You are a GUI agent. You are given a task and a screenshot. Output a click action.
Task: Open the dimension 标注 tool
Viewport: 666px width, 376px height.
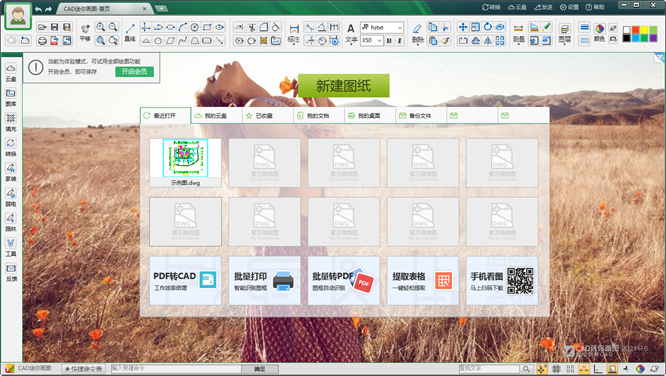293,34
